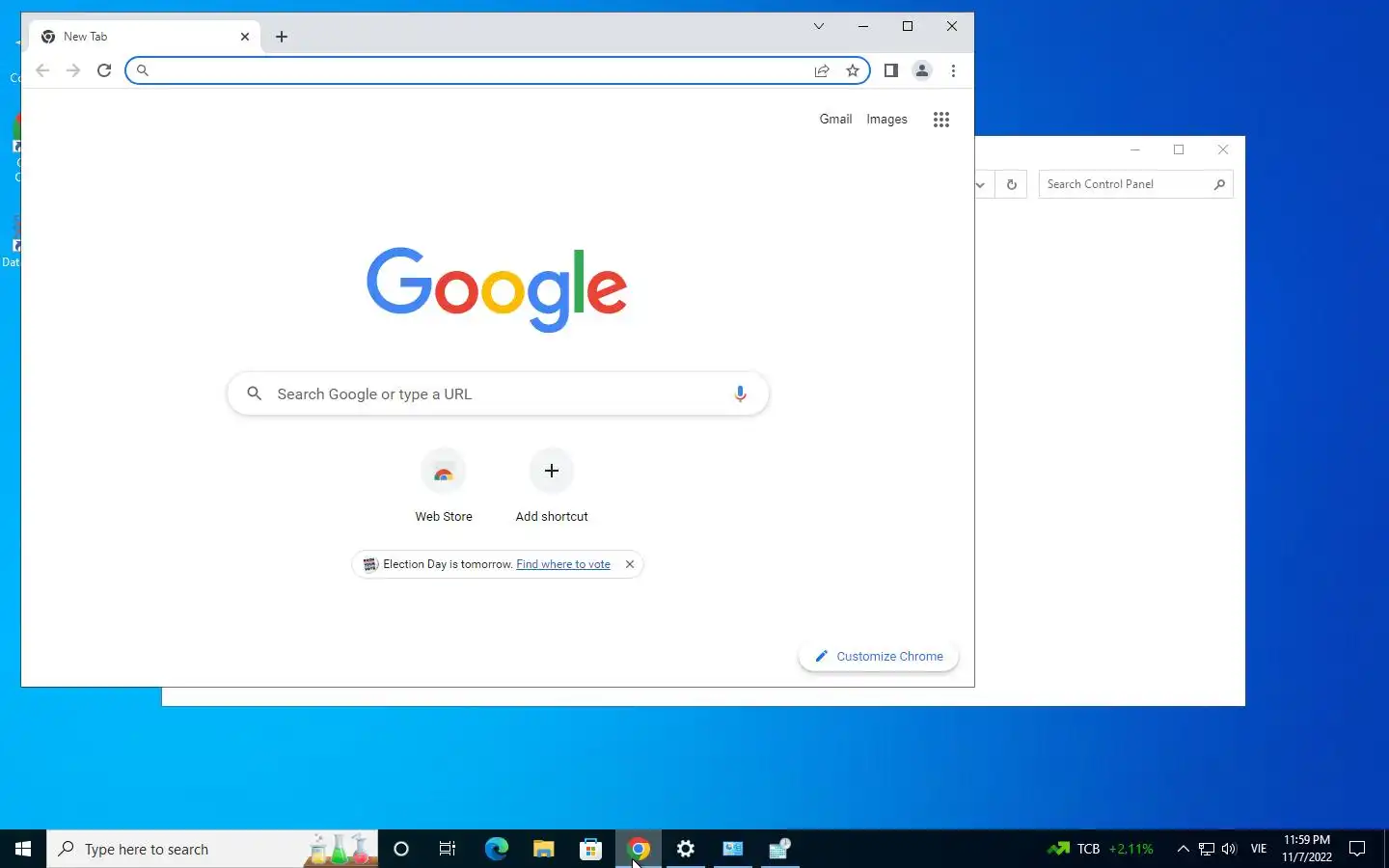Open Chrome side panel

pyautogui.click(x=891, y=70)
